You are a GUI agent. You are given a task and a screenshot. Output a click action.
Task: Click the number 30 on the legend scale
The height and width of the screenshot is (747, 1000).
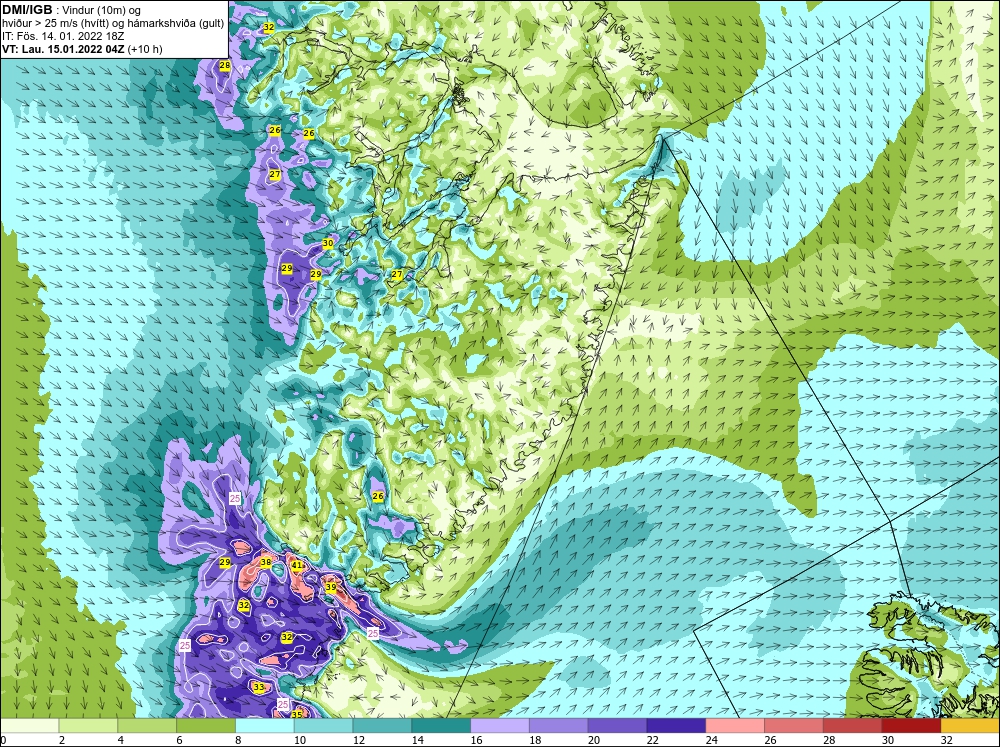(888, 740)
